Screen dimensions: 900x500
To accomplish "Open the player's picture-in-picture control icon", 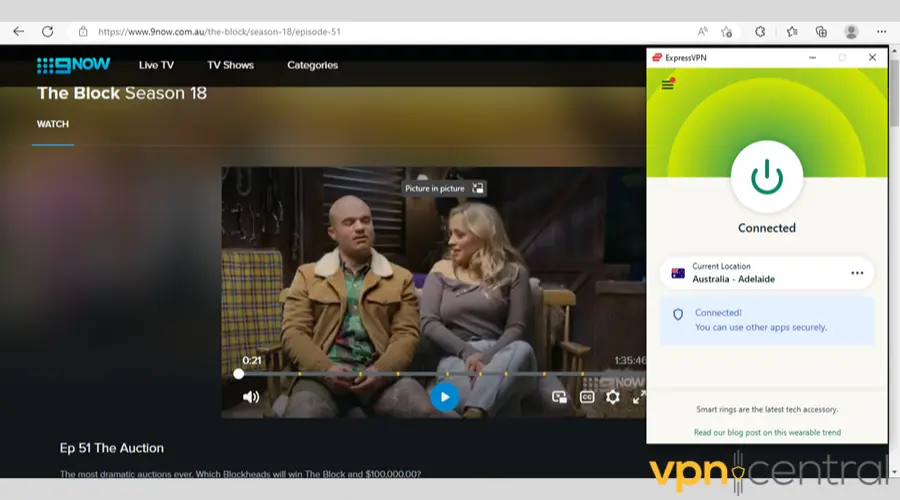I will (559, 397).
